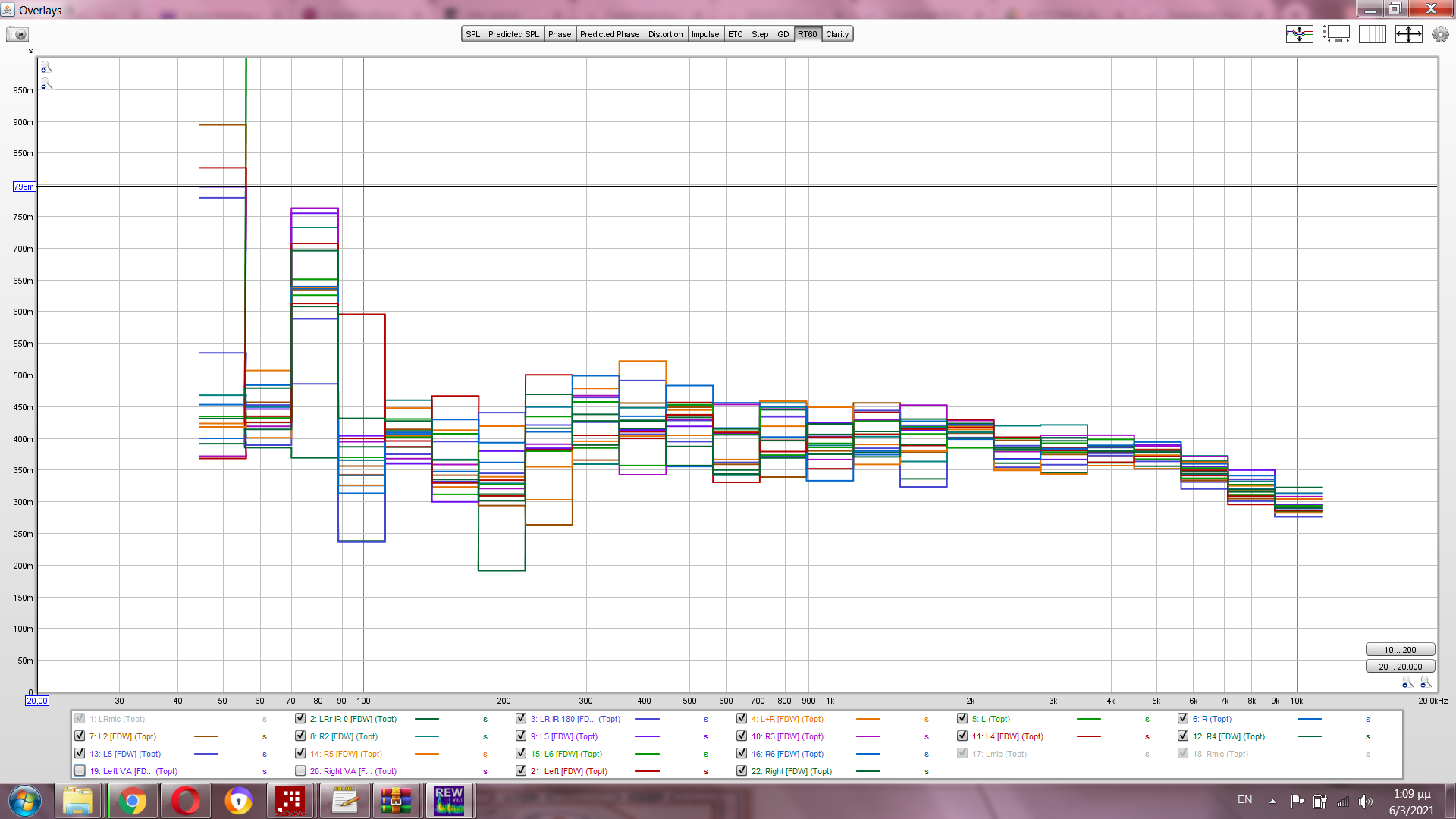
Task: Expand the hidden system tray icons arrow
Action: click(x=1272, y=801)
